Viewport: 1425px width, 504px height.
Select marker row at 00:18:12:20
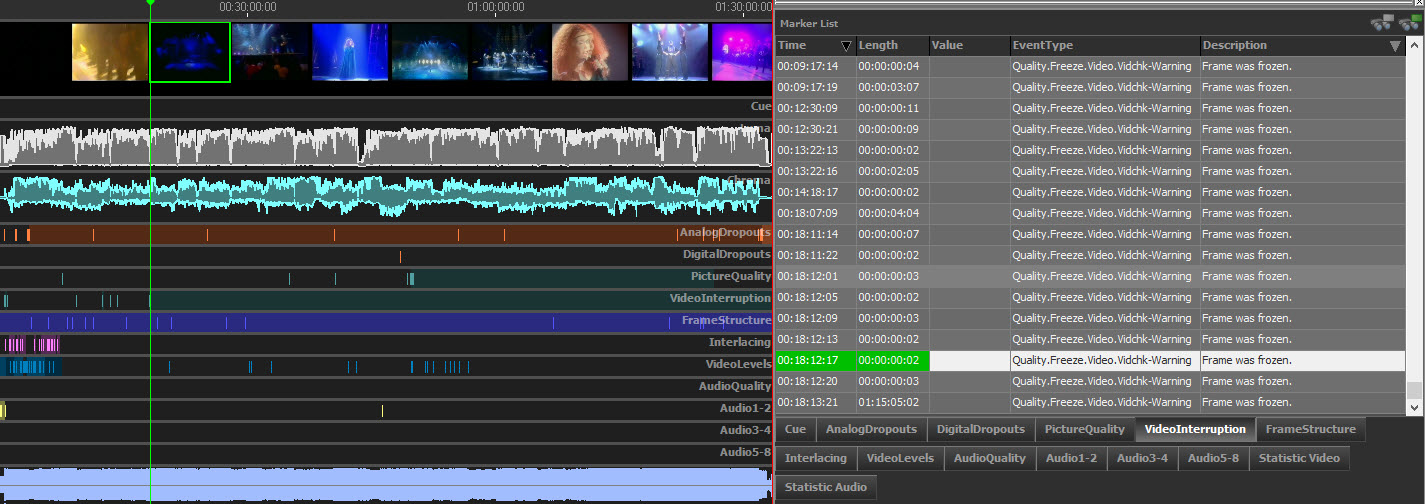point(1091,381)
